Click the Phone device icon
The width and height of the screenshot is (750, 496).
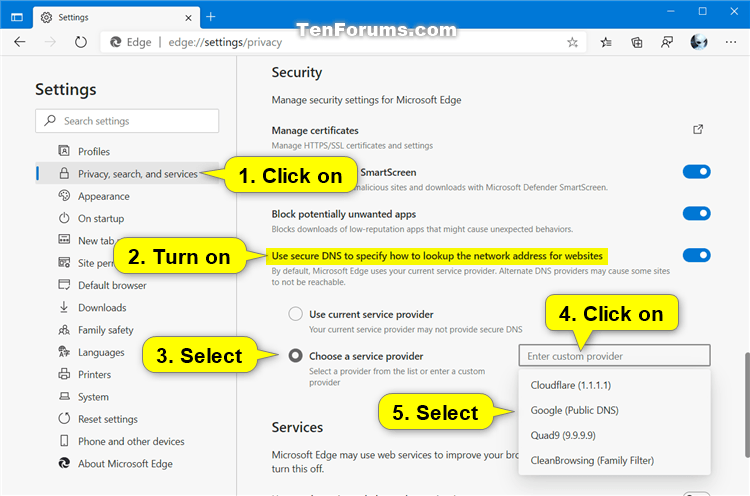click(64, 441)
